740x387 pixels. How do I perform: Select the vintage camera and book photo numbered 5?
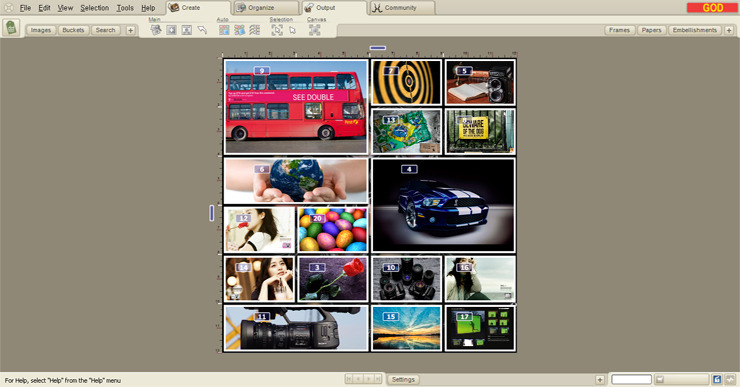[480, 83]
